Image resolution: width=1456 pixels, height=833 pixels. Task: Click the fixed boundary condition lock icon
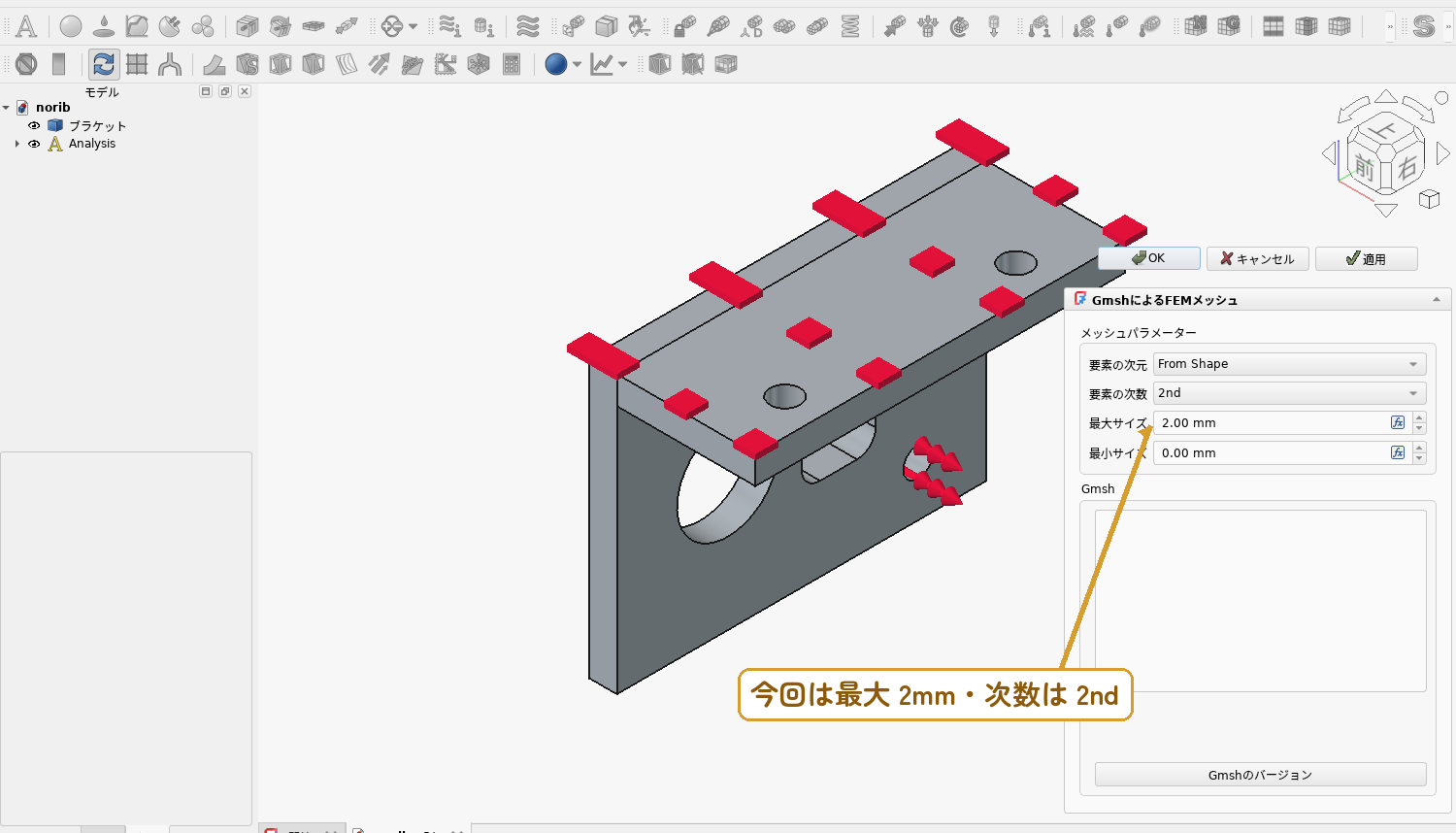pos(685,26)
